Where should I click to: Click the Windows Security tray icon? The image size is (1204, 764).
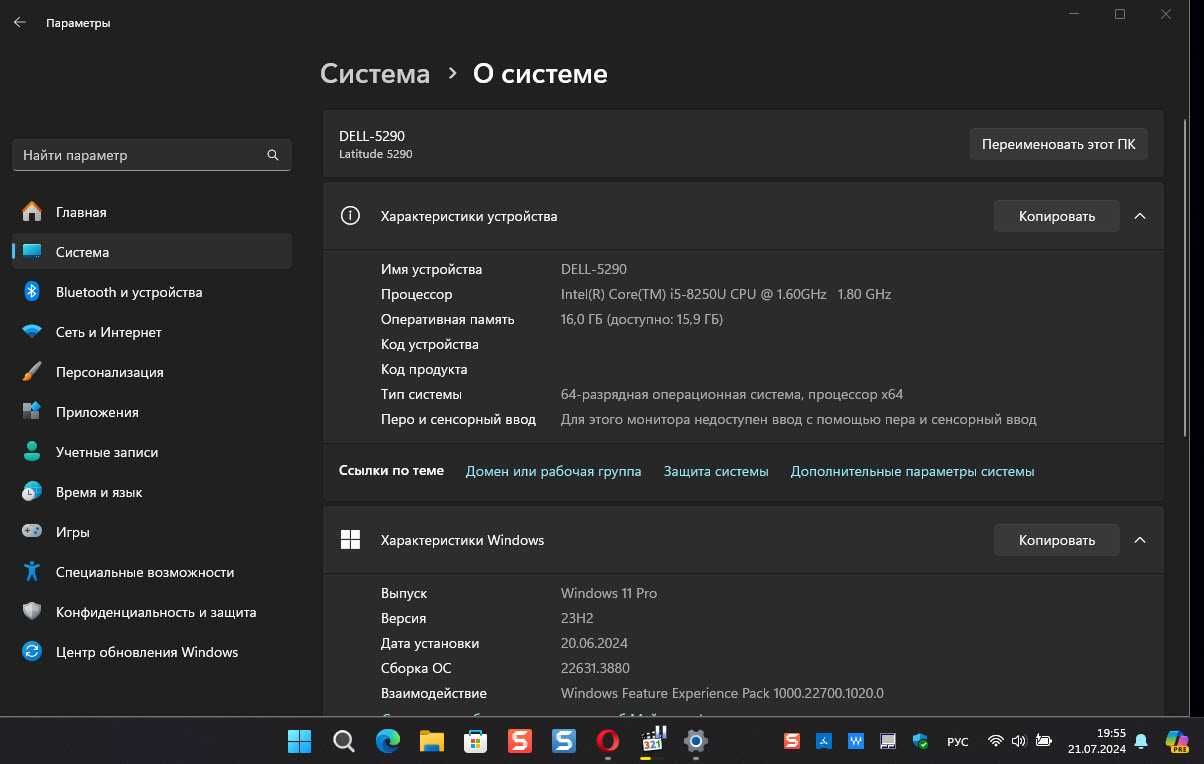[x=920, y=741]
